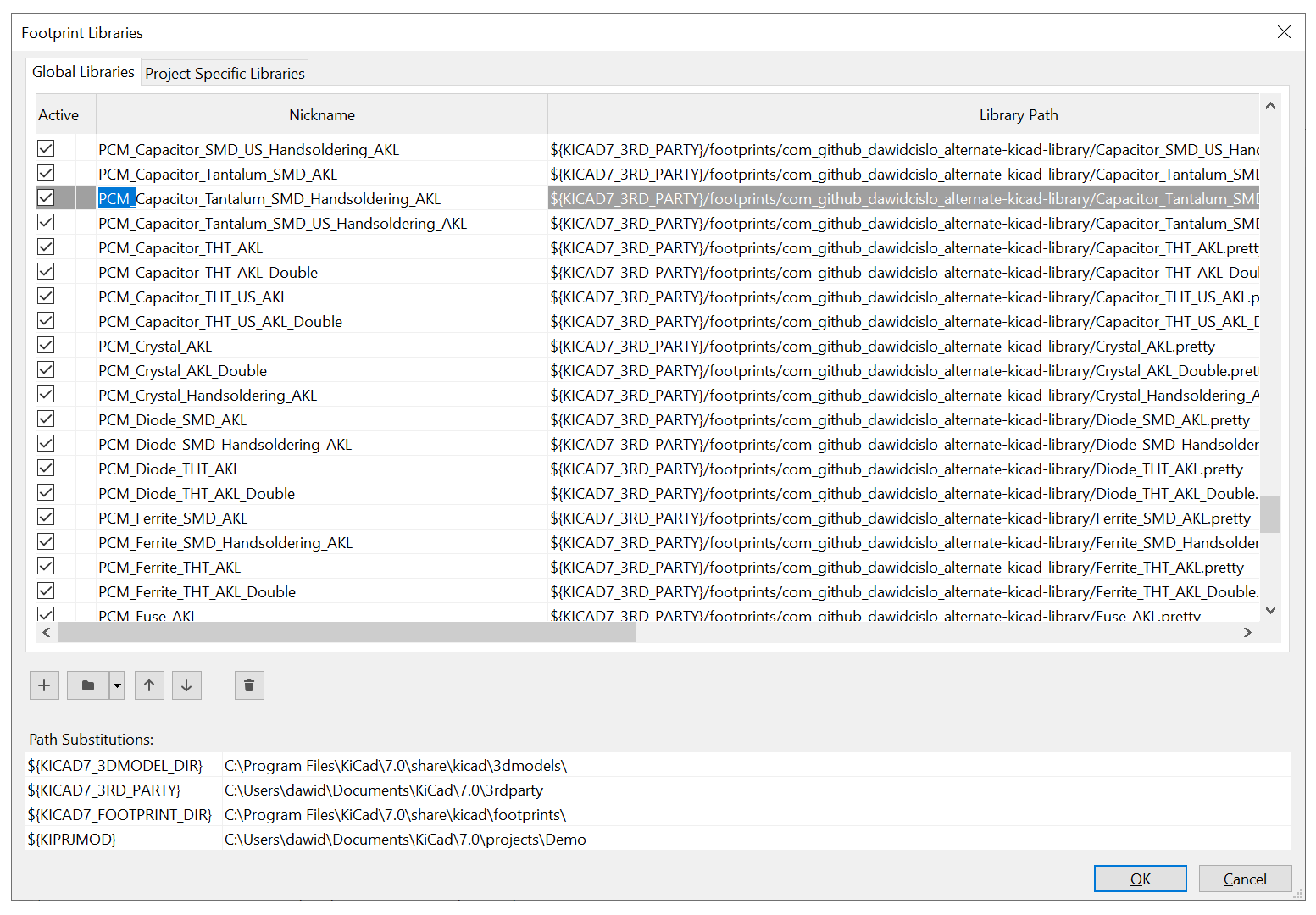Click the Nickname column header
Viewport: 1316px width, 915px height.
[321, 115]
